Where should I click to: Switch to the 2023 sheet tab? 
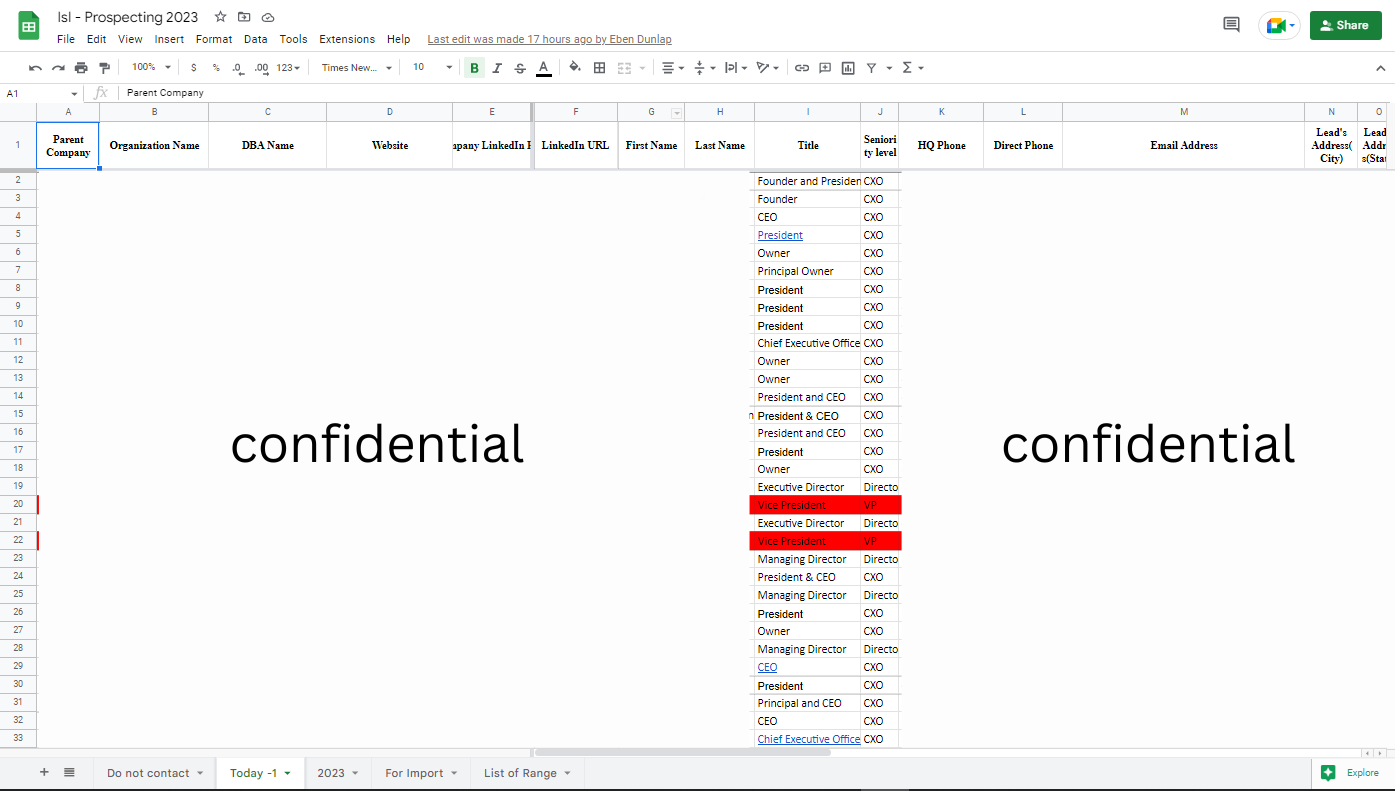coord(337,773)
